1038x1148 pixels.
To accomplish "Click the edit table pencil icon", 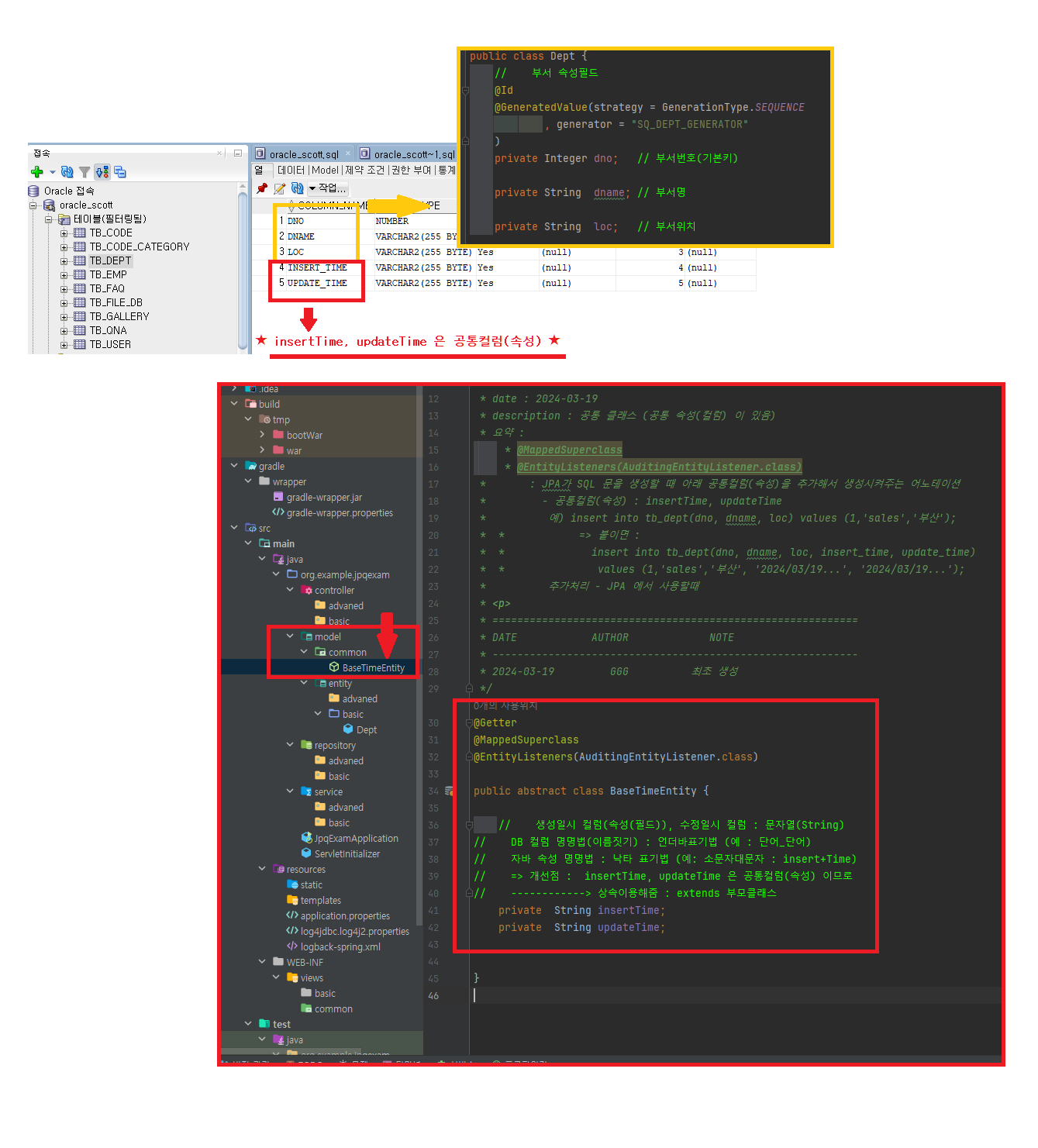I will [x=279, y=188].
